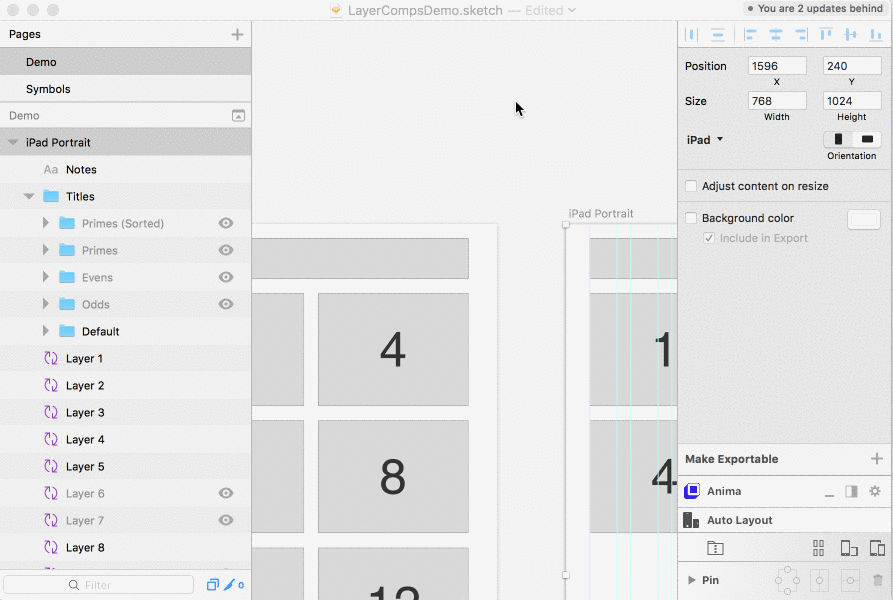Screen dimensions: 893x600
Task: Align layers to vertical middle
Action: pos(851,35)
